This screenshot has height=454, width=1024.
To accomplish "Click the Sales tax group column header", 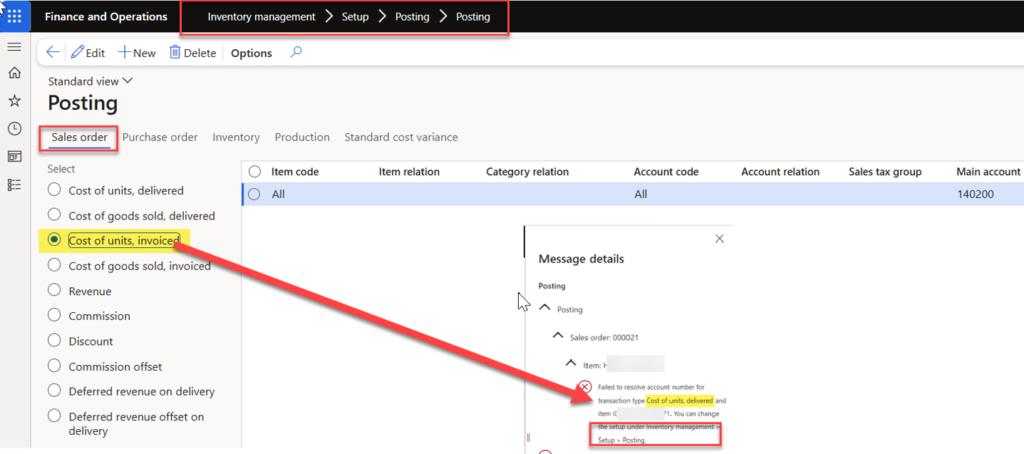I will (x=885, y=172).
